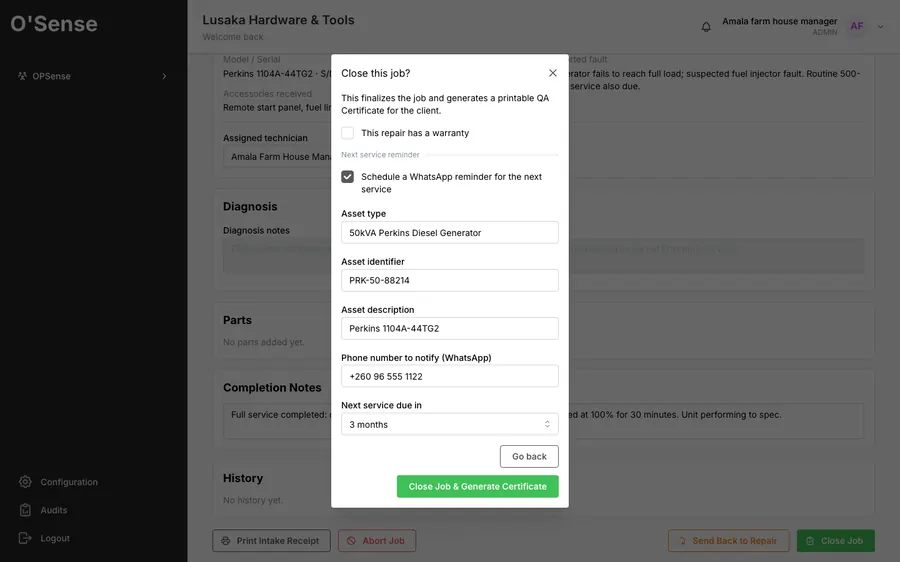Click the 'Next service reminder' section label

click(x=380, y=154)
